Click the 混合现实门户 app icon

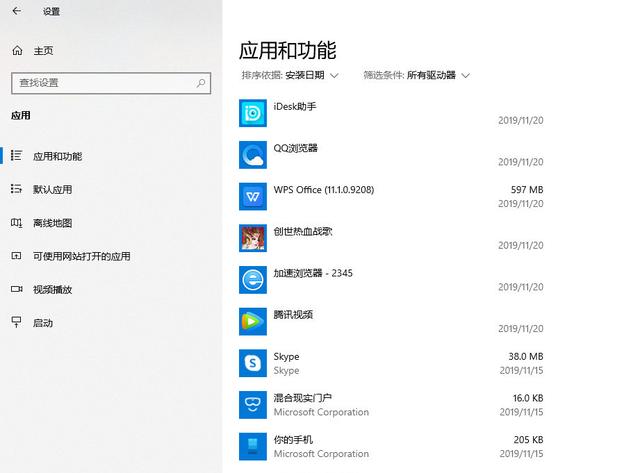coord(253,404)
